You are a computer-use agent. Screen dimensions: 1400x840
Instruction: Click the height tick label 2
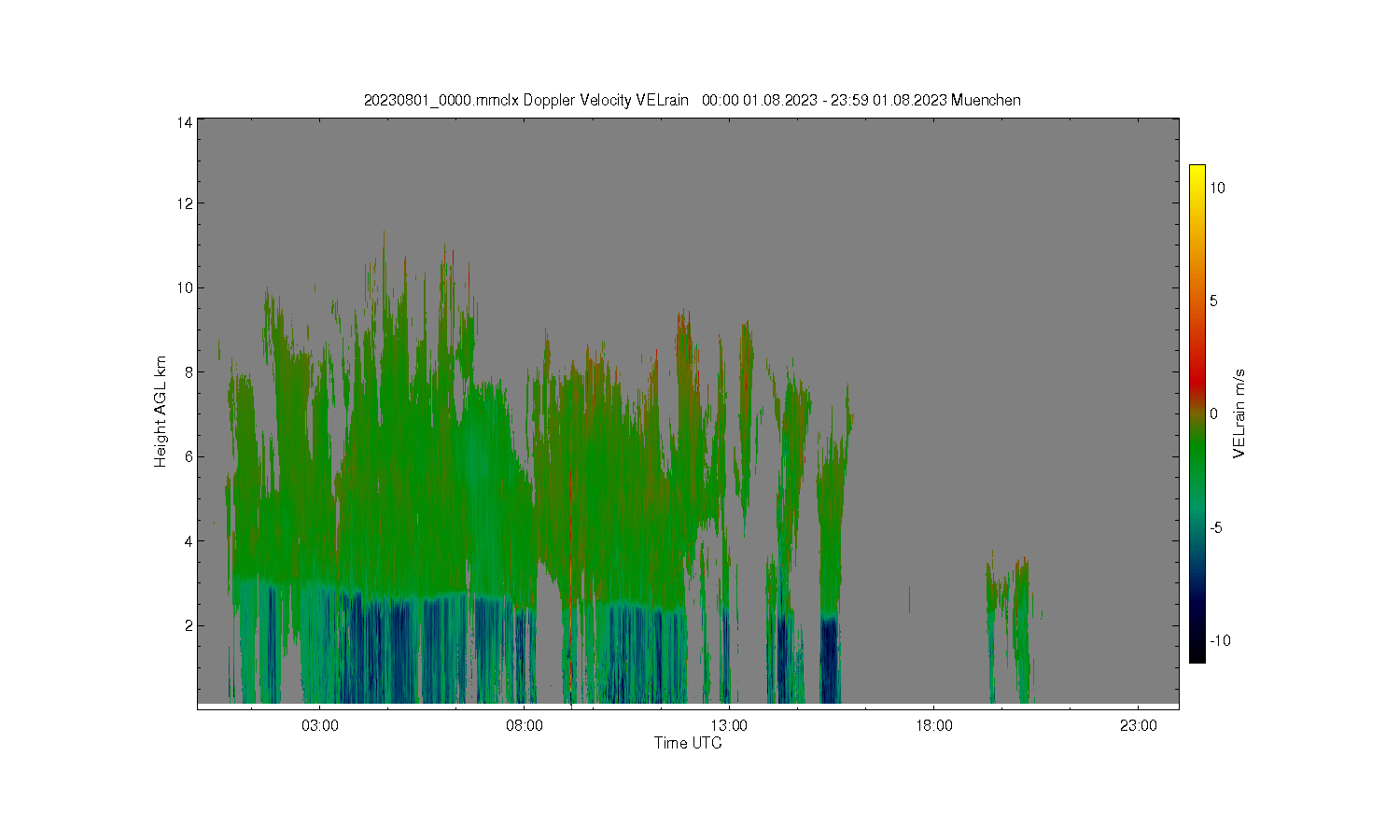[x=189, y=625]
